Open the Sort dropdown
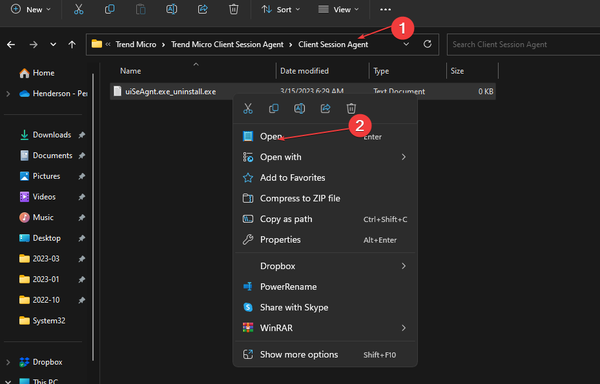Image resolution: width=600 pixels, height=384 pixels. (280, 10)
